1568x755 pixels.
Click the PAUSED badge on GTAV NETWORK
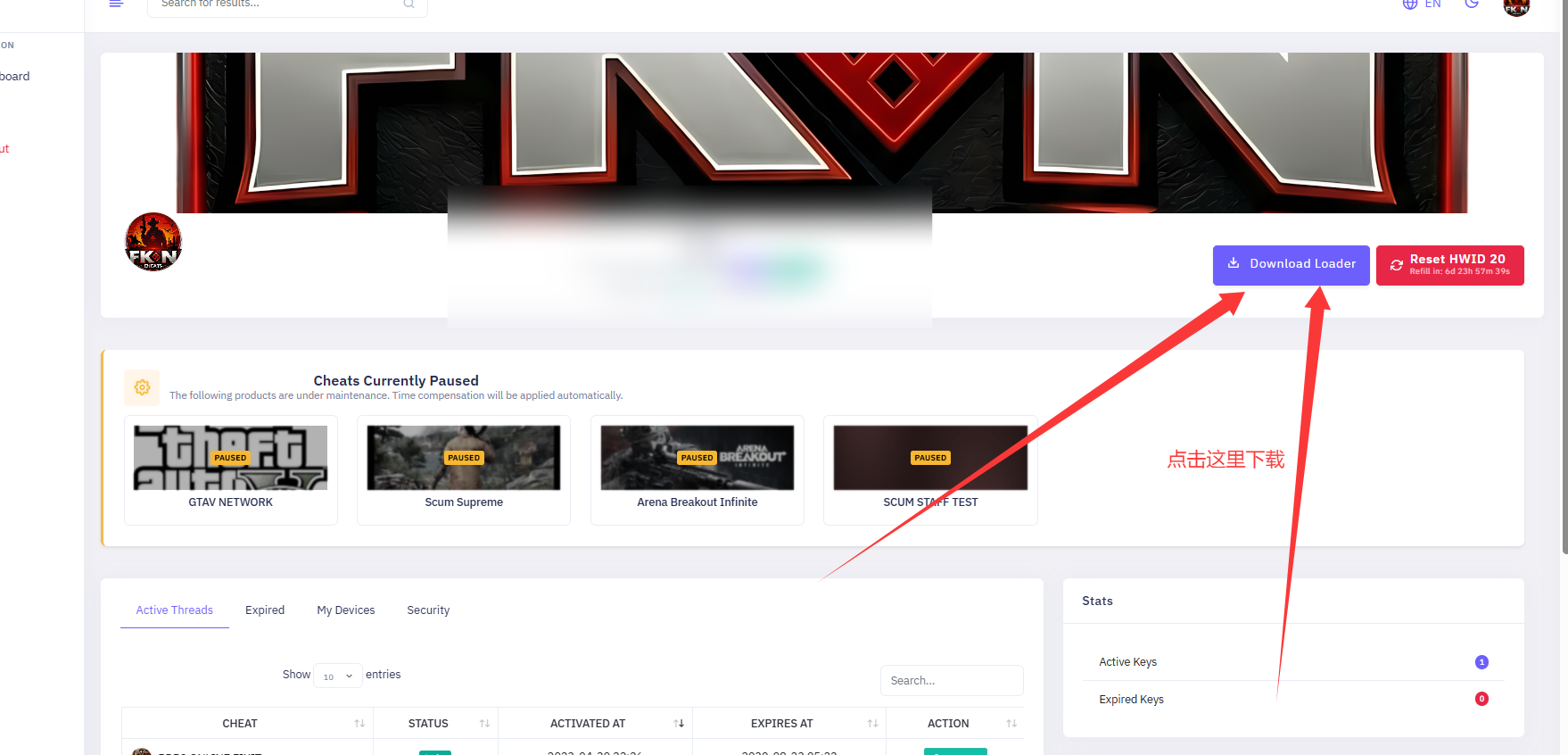click(230, 458)
